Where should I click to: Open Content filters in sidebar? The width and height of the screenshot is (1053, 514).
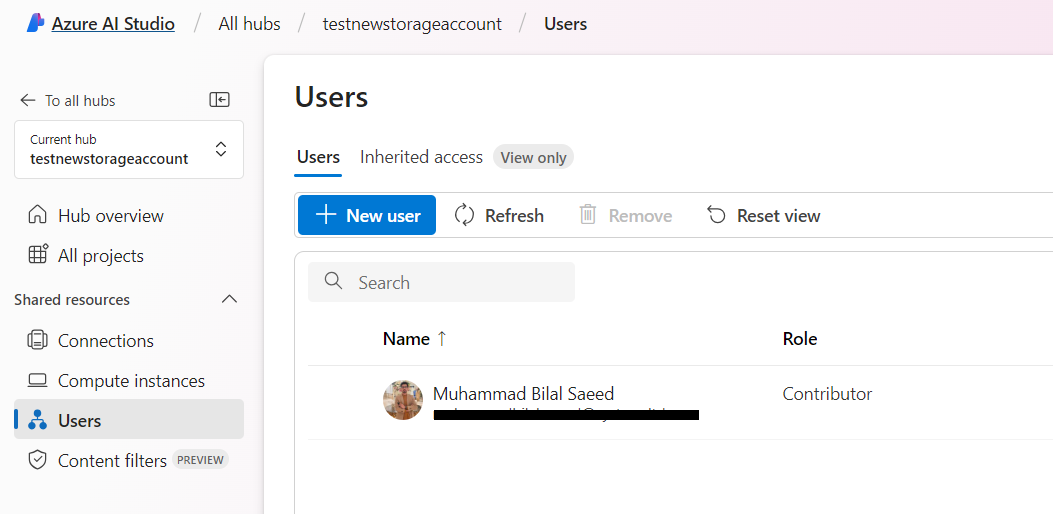click(x=112, y=461)
